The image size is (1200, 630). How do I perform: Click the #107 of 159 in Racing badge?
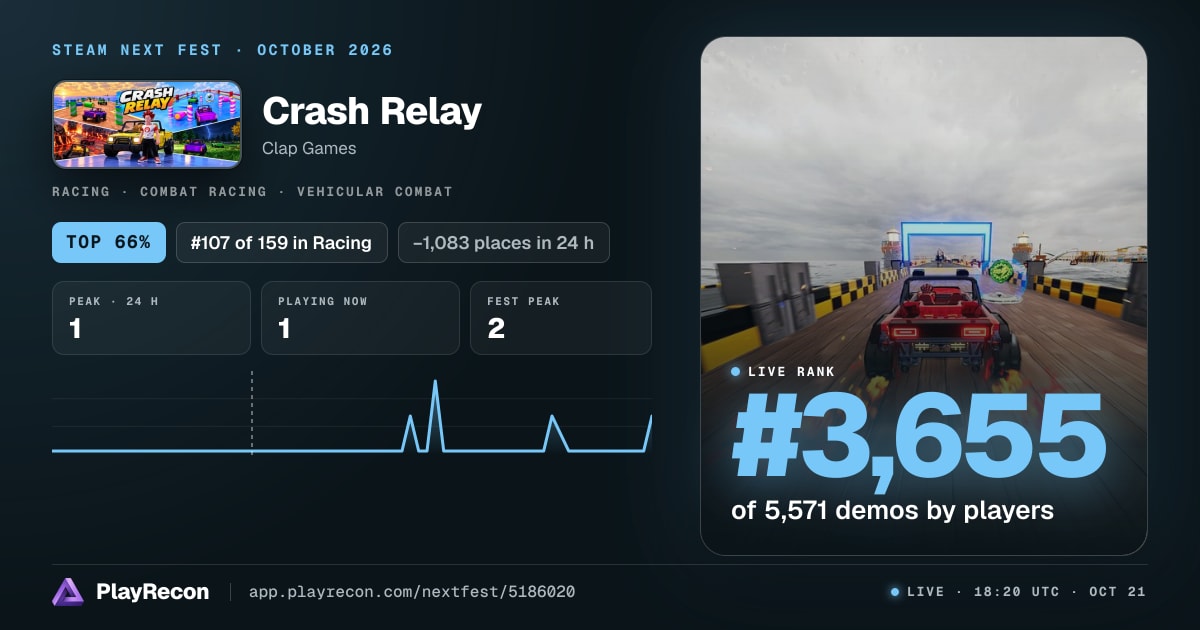[282, 242]
